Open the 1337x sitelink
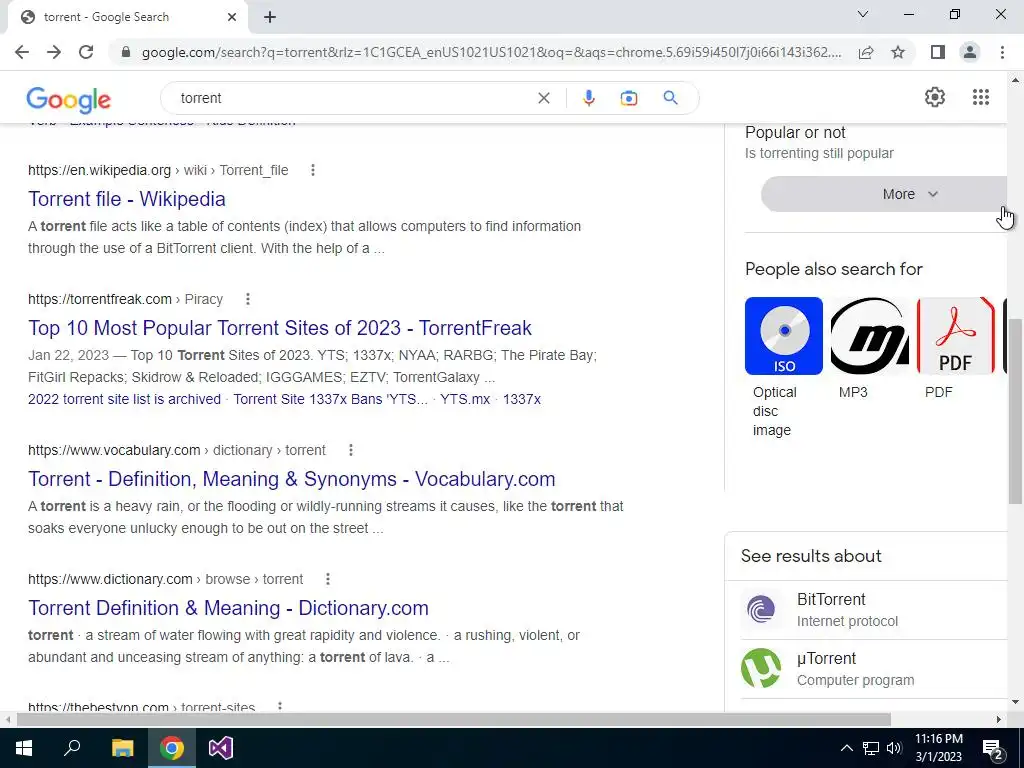The width and height of the screenshot is (1024, 768). pos(522,399)
